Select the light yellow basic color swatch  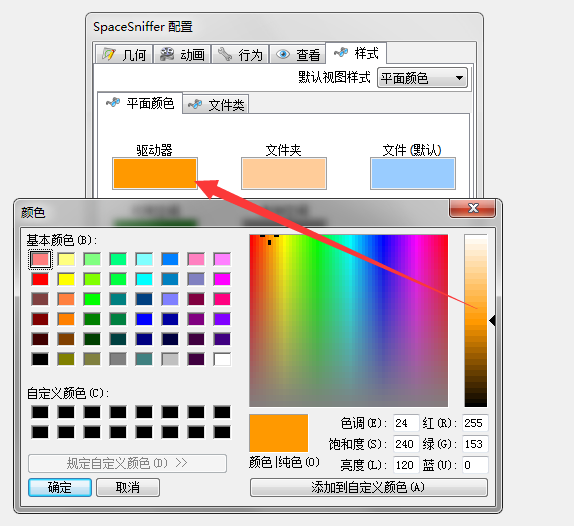pos(66,260)
